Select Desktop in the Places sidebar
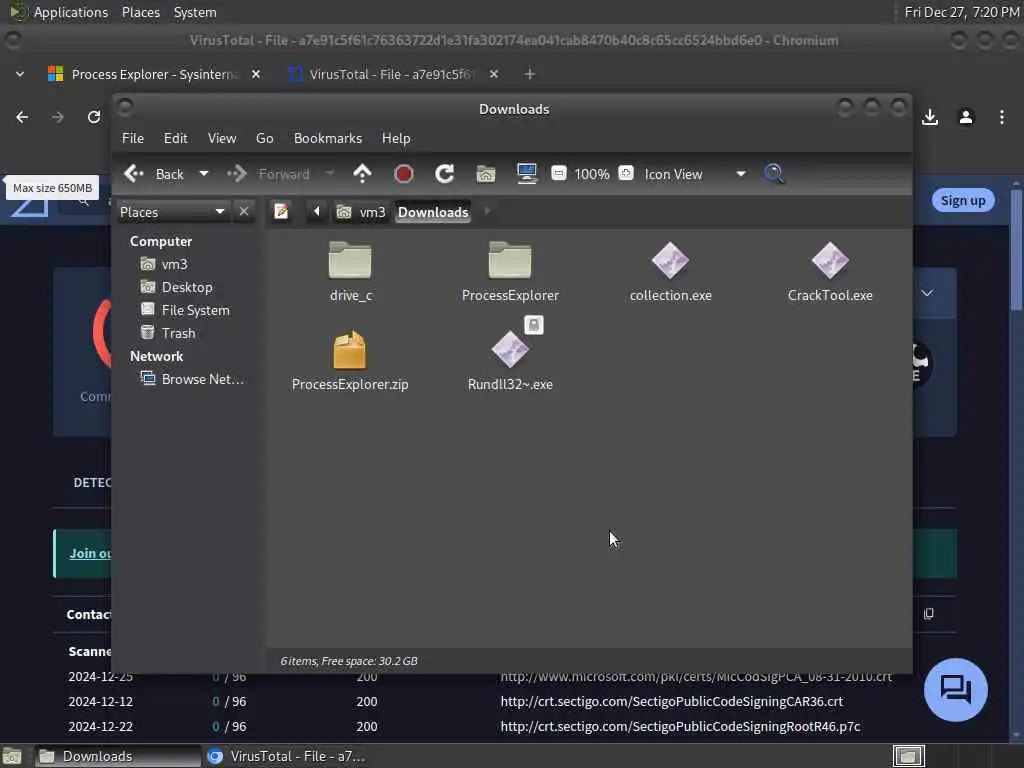The height and width of the screenshot is (768, 1024). pyautogui.click(x=176, y=287)
